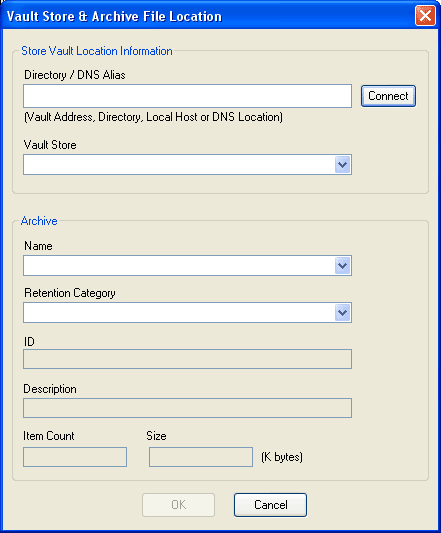Click the Connect button
The height and width of the screenshot is (533, 441).
(x=388, y=96)
